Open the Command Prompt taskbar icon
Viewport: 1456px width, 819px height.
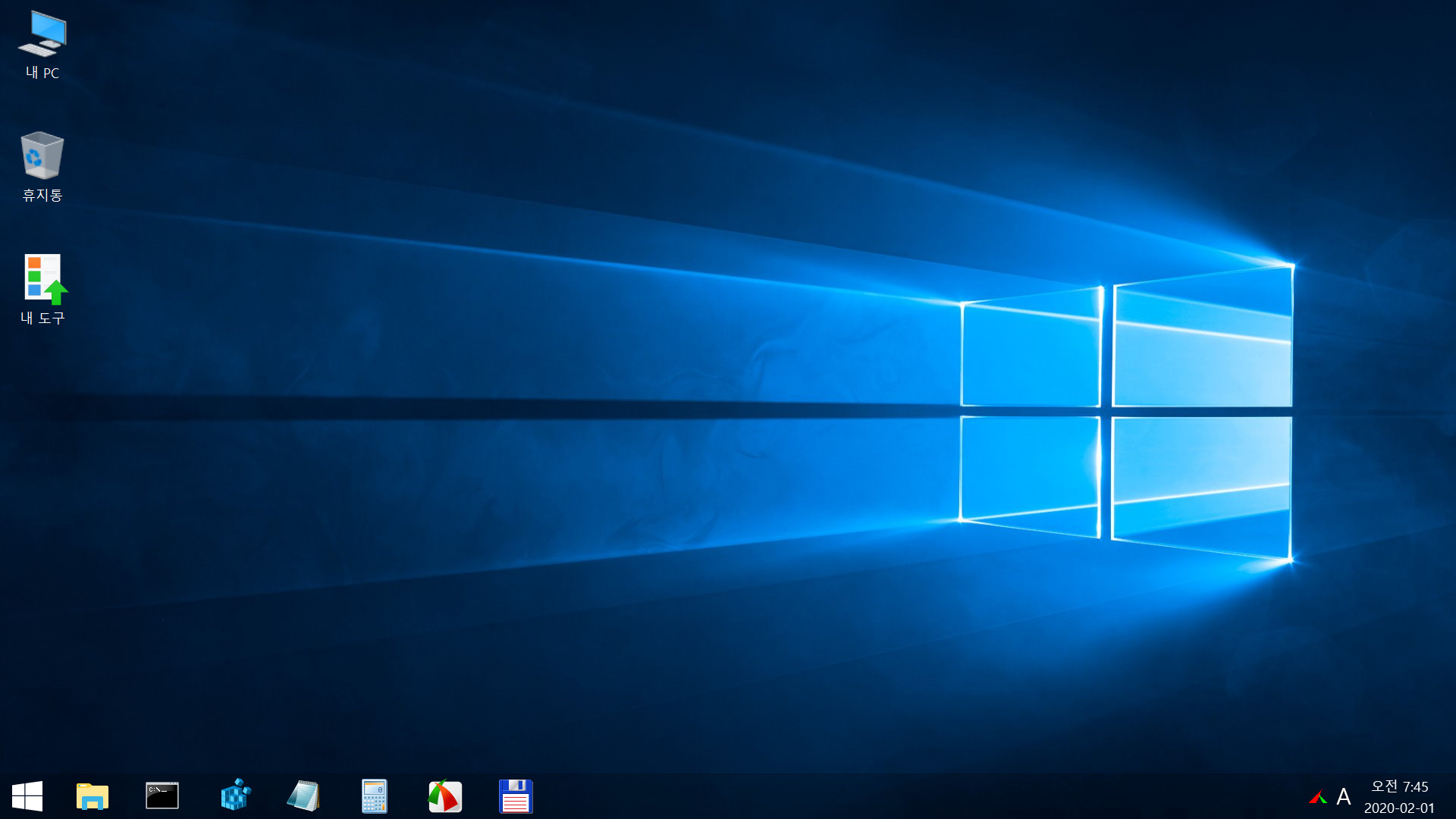click(162, 796)
